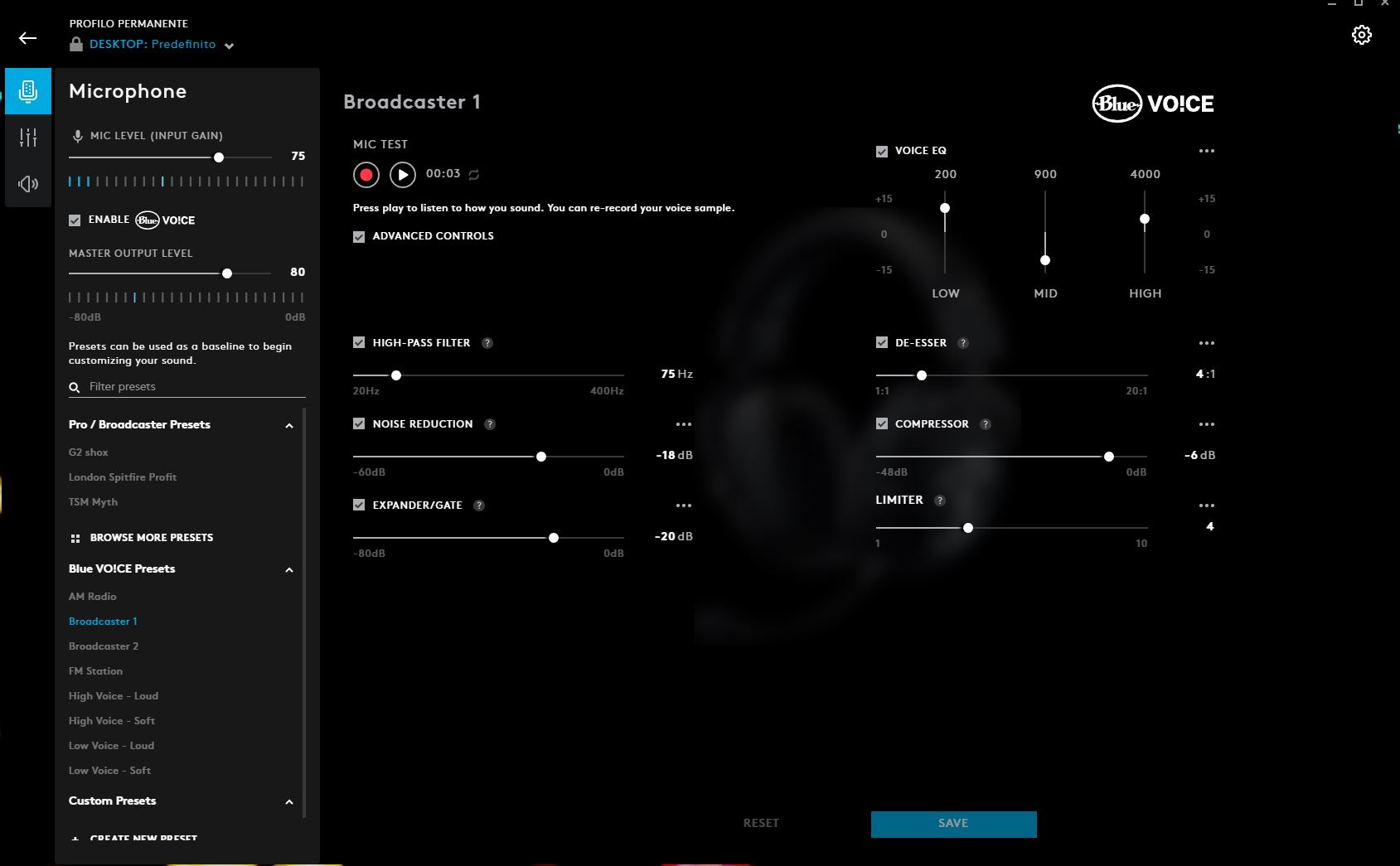Toggle Advanced Controls checkbox
Screen dimensions: 1400x866
[x=359, y=237]
